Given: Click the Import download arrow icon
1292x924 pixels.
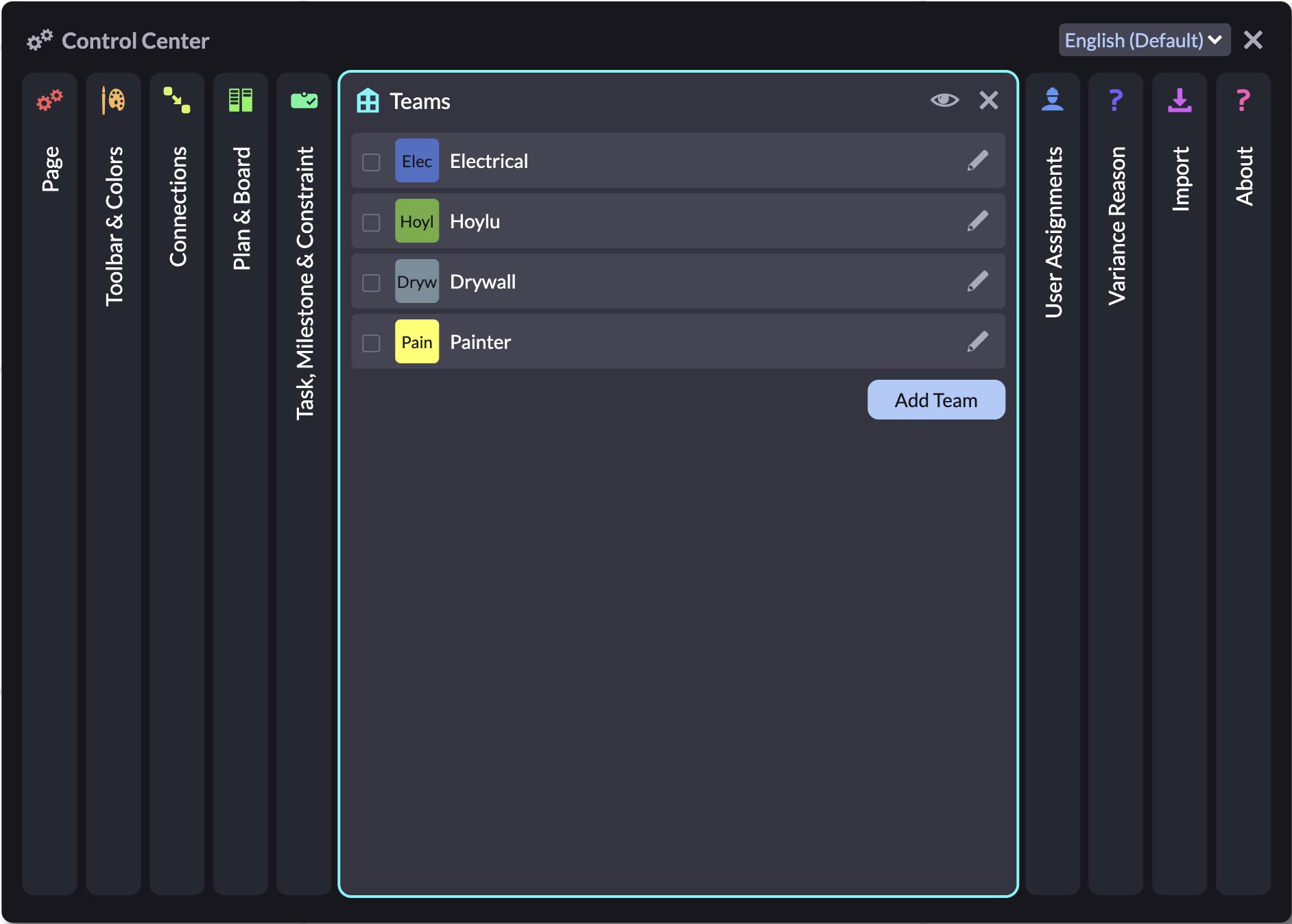Looking at the screenshot, I should pos(1180,100).
